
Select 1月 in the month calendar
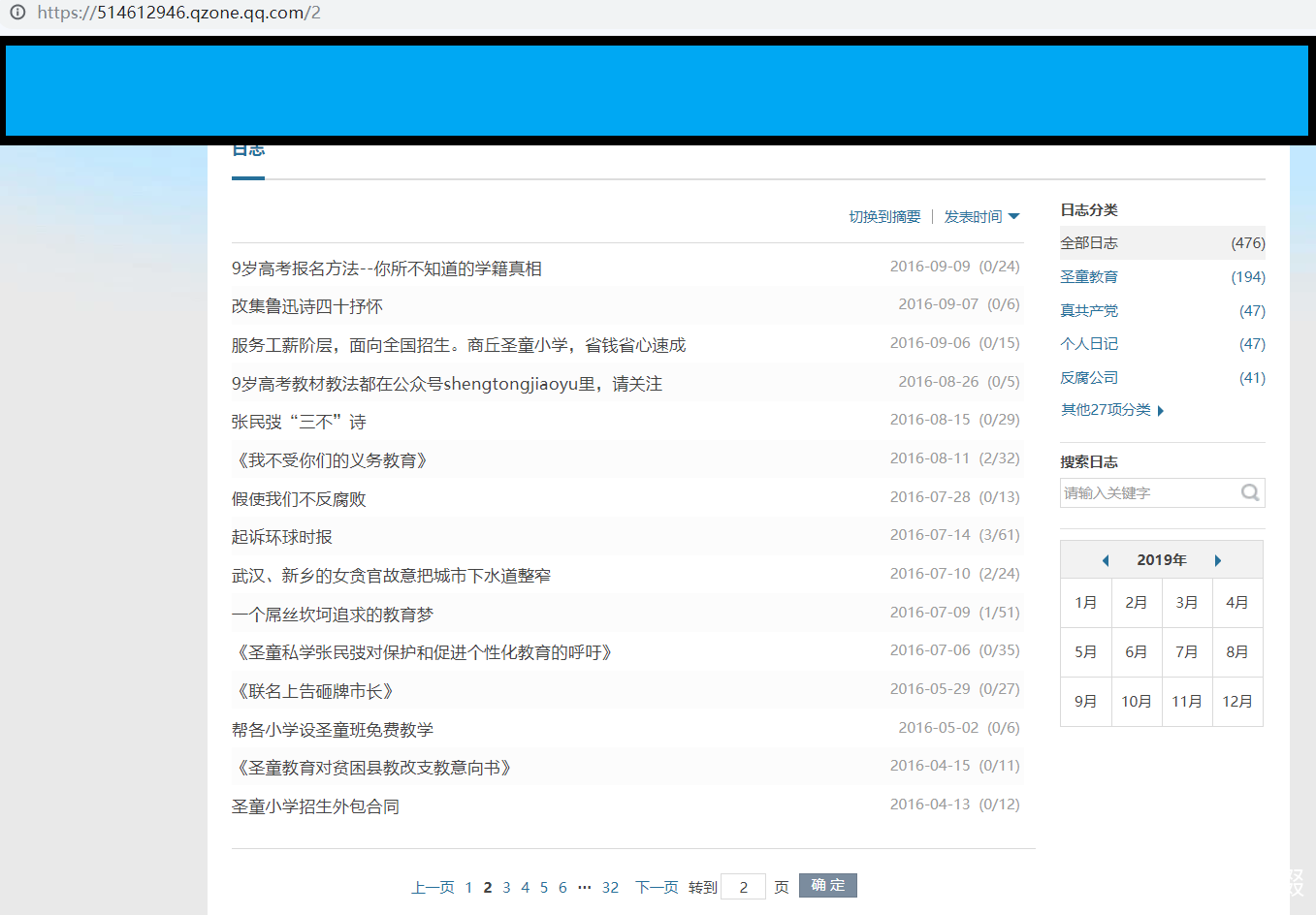[1086, 603]
